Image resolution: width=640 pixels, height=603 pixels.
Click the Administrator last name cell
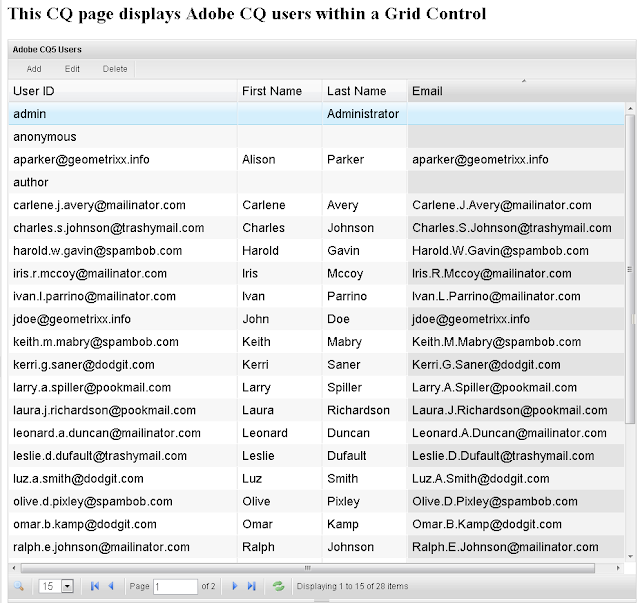pyautogui.click(x=363, y=114)
